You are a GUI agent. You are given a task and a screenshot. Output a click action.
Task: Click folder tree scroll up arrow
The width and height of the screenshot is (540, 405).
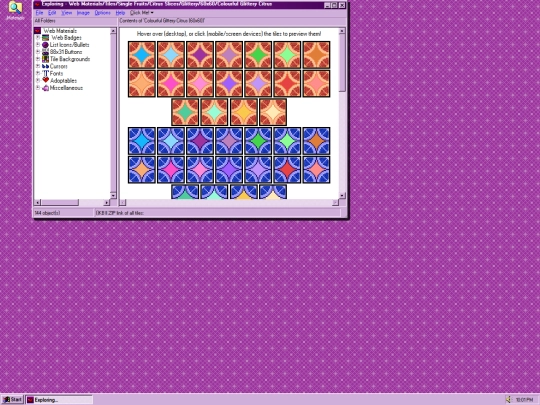113,31
